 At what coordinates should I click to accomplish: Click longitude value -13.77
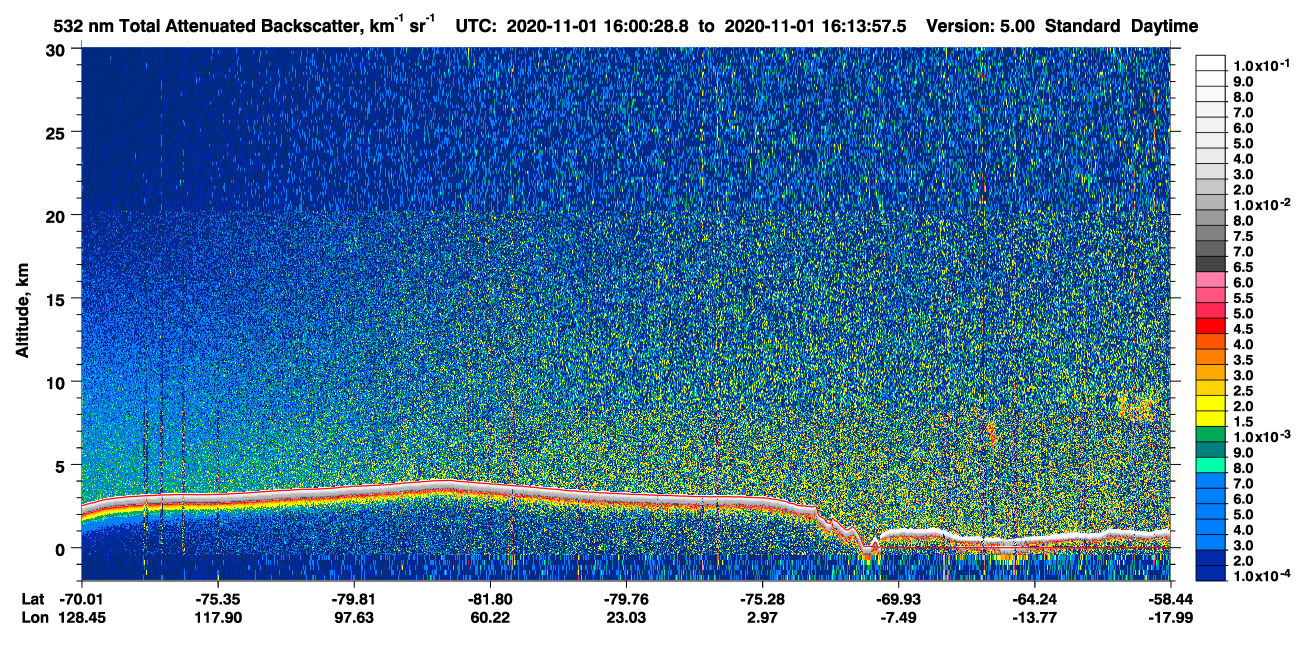tap(1034, 618)
